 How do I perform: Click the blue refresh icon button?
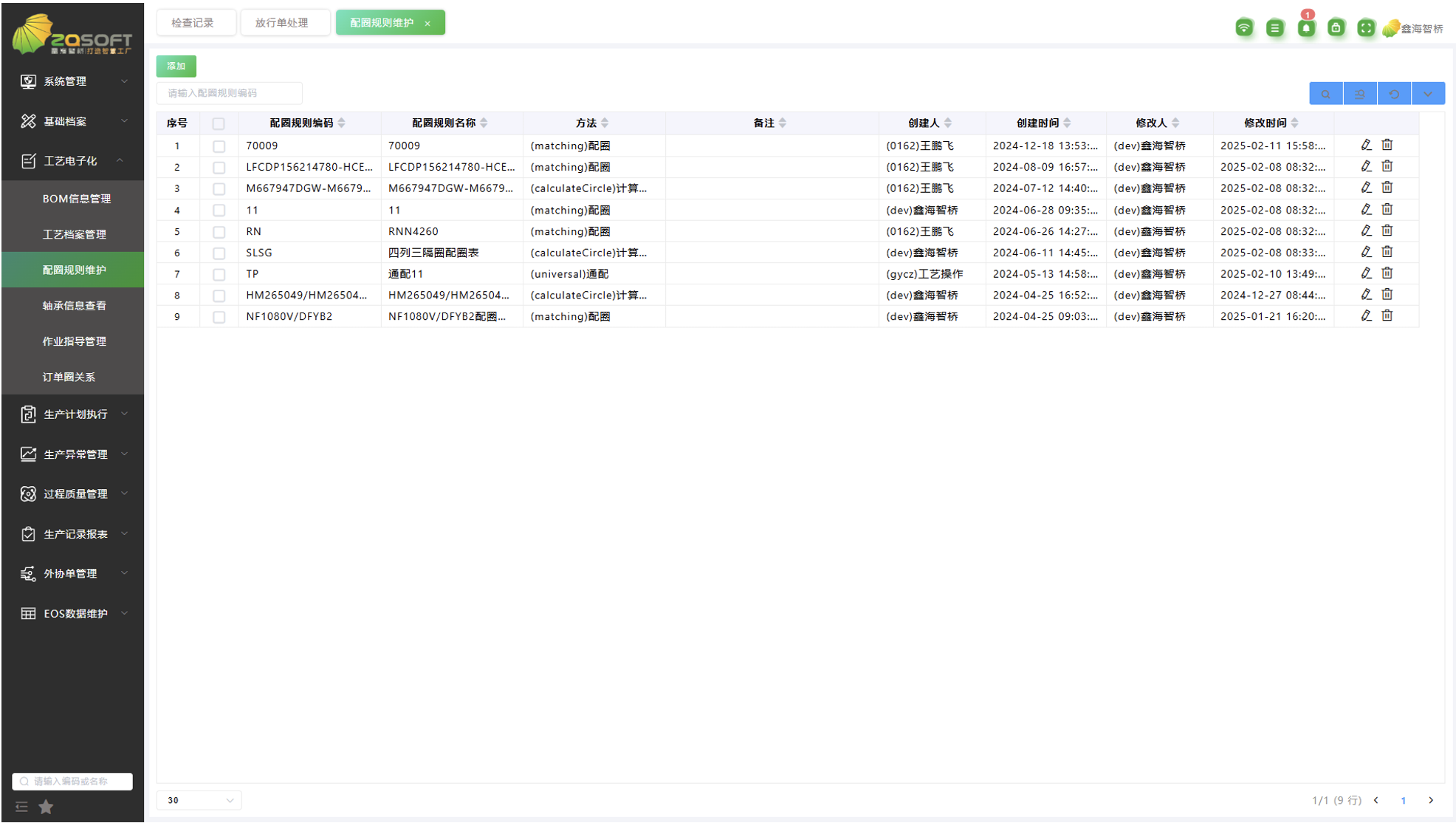pyautogui.click(x=1394, y=94)
